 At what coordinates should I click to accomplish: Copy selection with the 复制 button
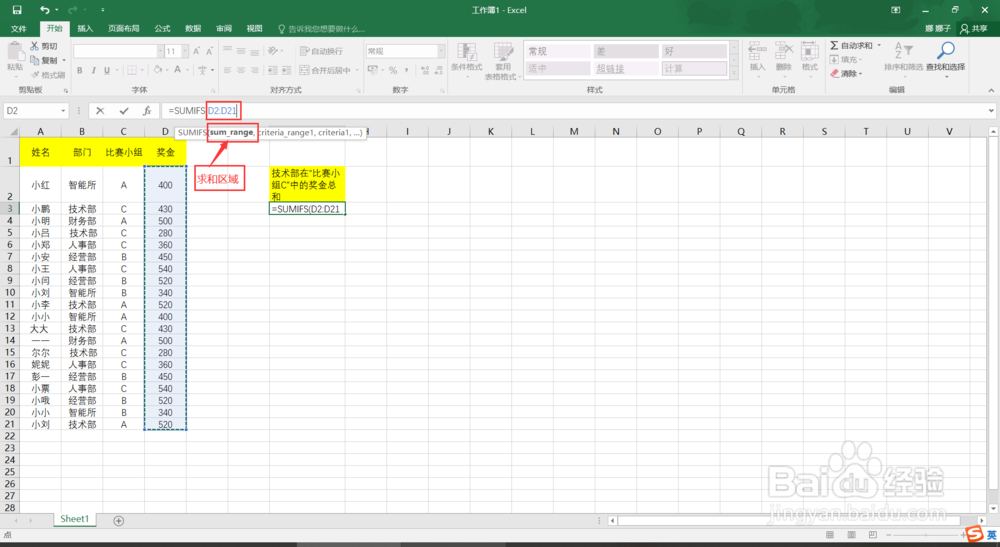coord(45,61)
